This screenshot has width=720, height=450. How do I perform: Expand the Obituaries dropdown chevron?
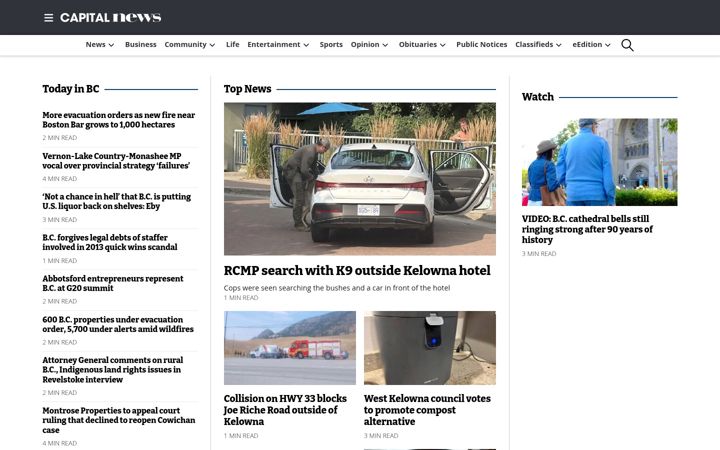443,45
